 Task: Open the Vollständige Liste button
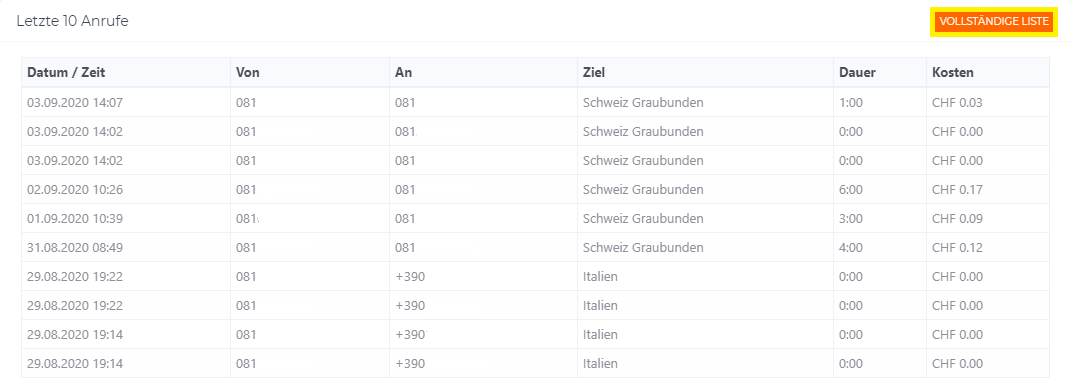point(994,22)
